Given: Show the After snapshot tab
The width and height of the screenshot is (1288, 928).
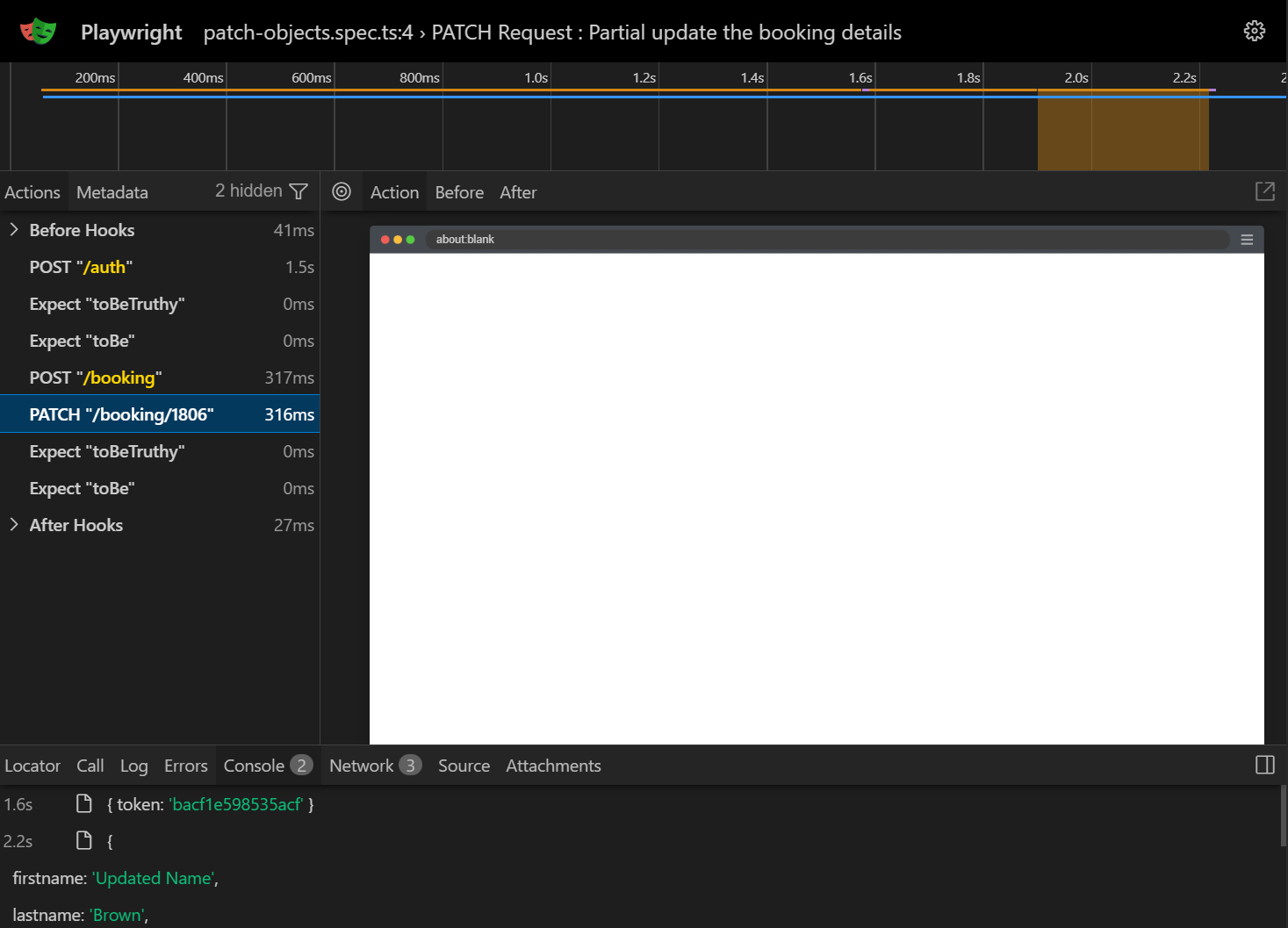Looking at the screenshot, I should pos(518,192).
